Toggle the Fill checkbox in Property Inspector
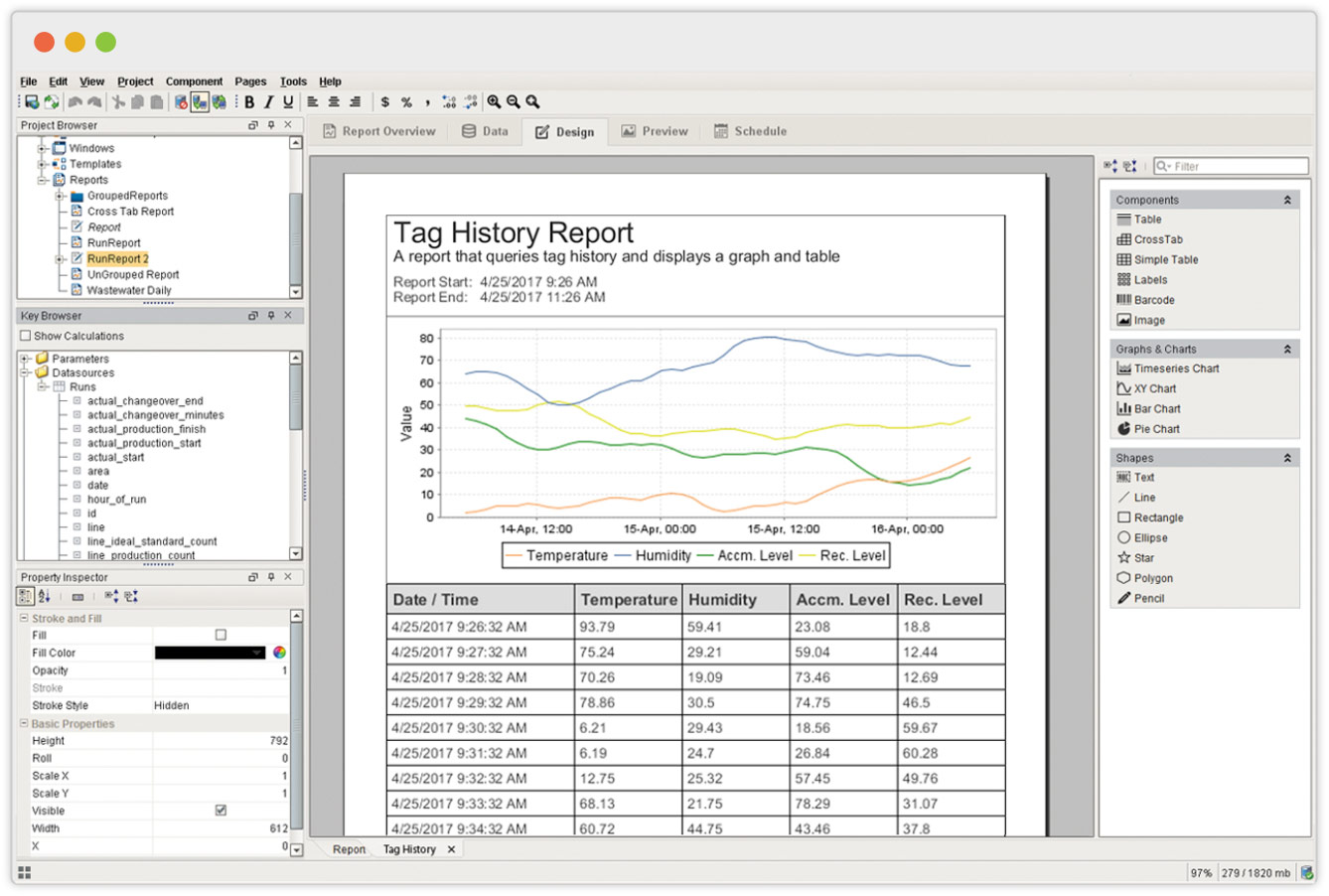 pyautogui.click(x=221, y=635)
